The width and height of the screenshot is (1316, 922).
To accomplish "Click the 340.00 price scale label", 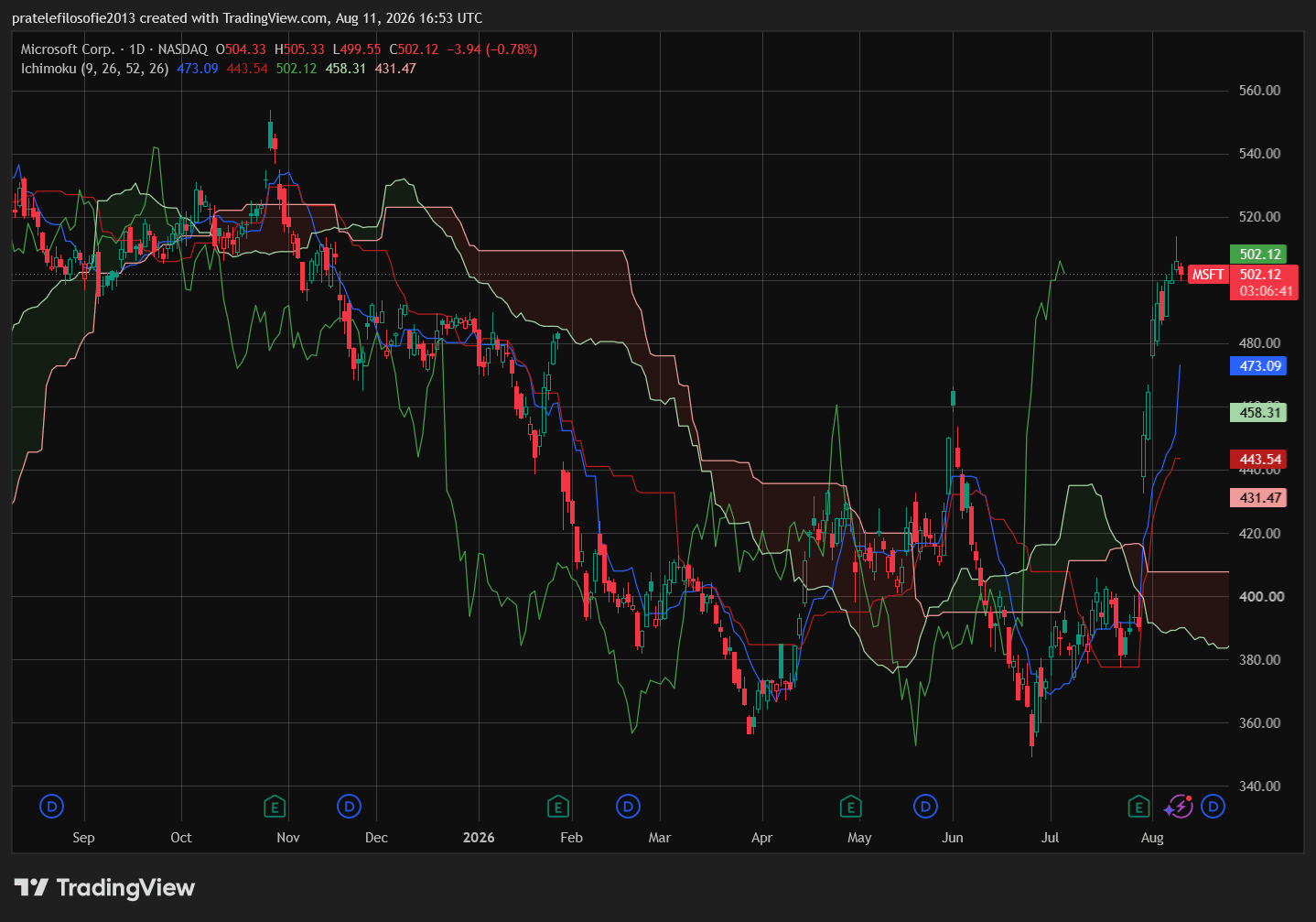I will click(x=1259, y=786).
